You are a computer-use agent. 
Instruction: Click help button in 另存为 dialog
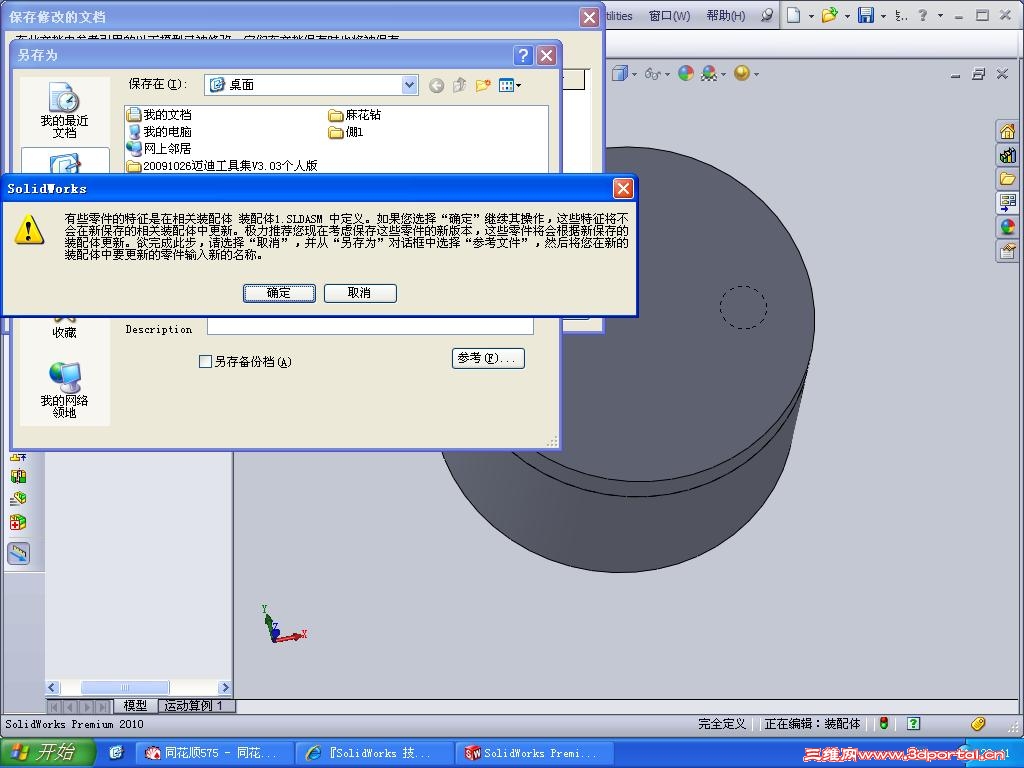tap(522, 56)
